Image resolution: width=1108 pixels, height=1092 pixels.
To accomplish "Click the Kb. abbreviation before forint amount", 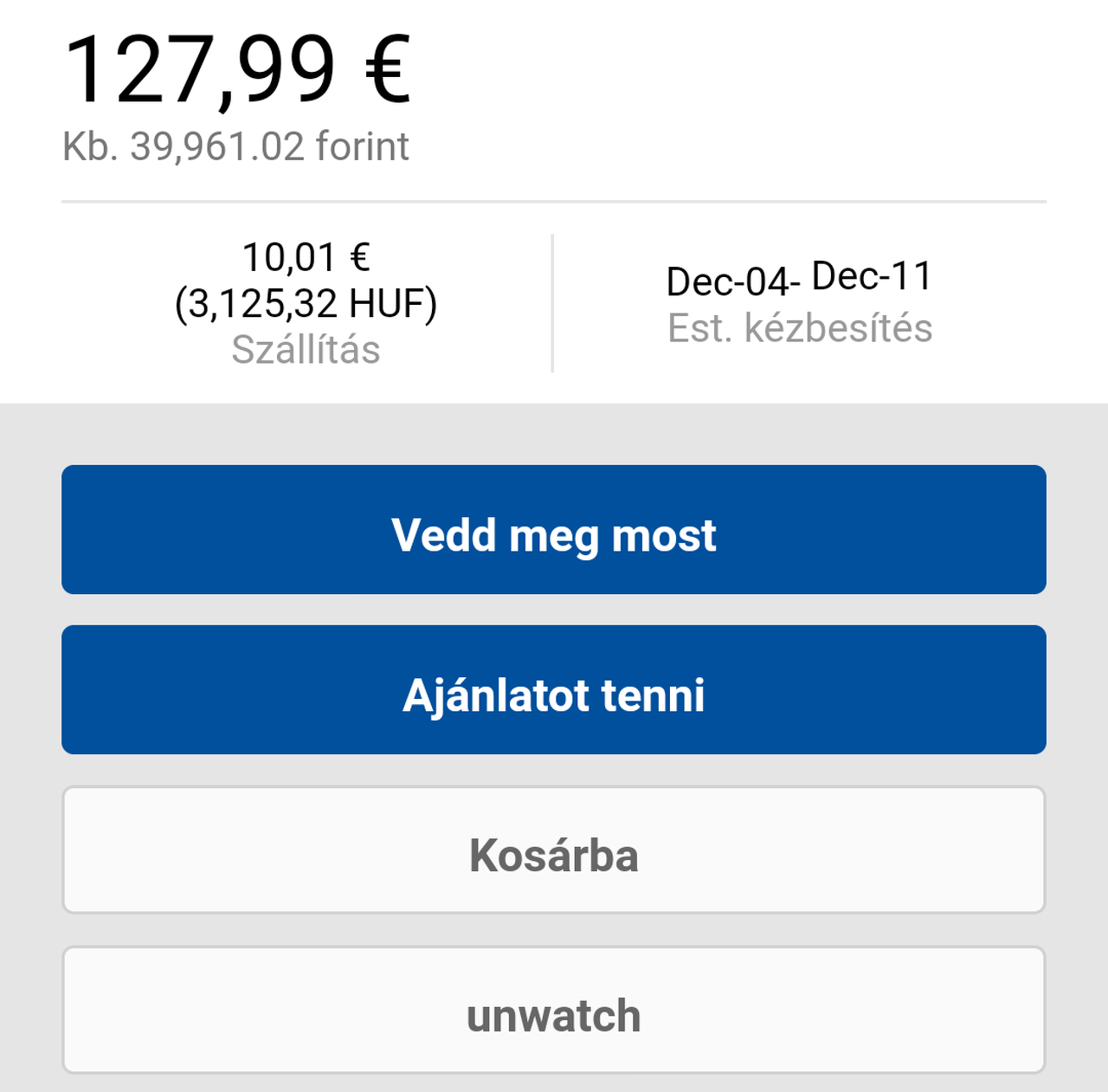I will pos(90,146).
